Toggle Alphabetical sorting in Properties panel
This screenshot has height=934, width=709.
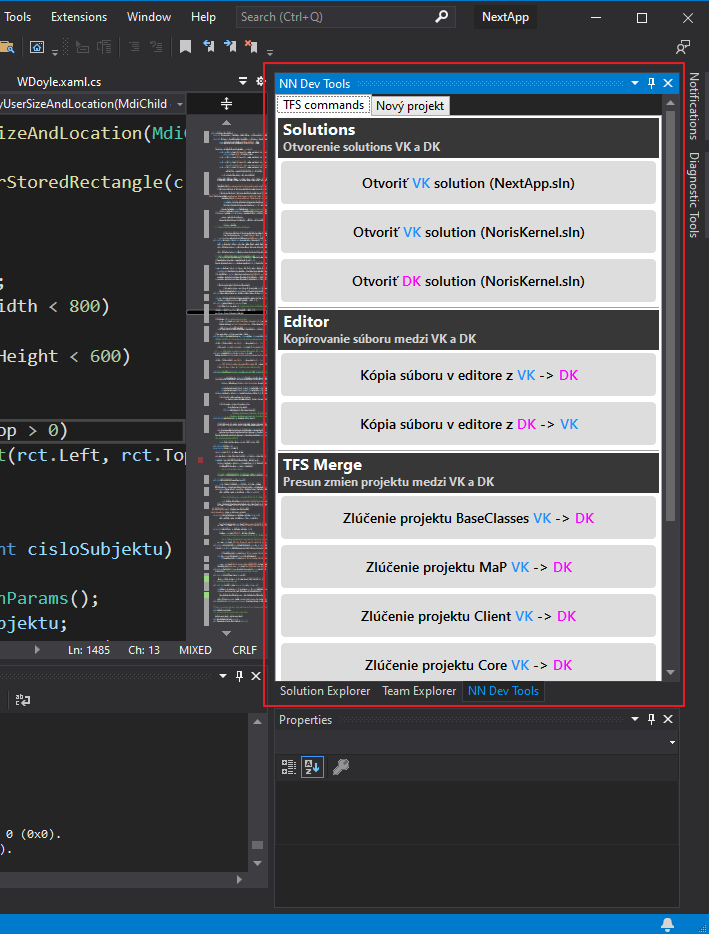tap(313, 767)
